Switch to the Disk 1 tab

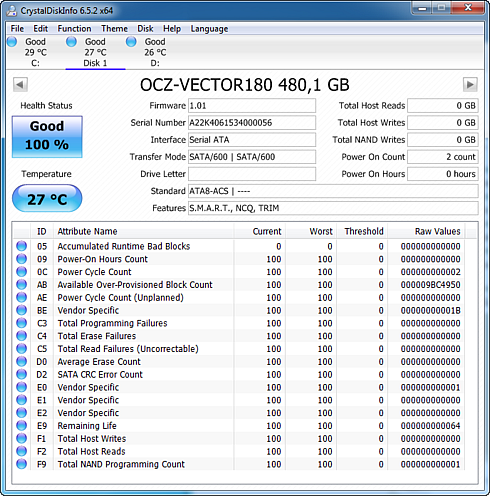pyautogui.click(x=95, y=52)
